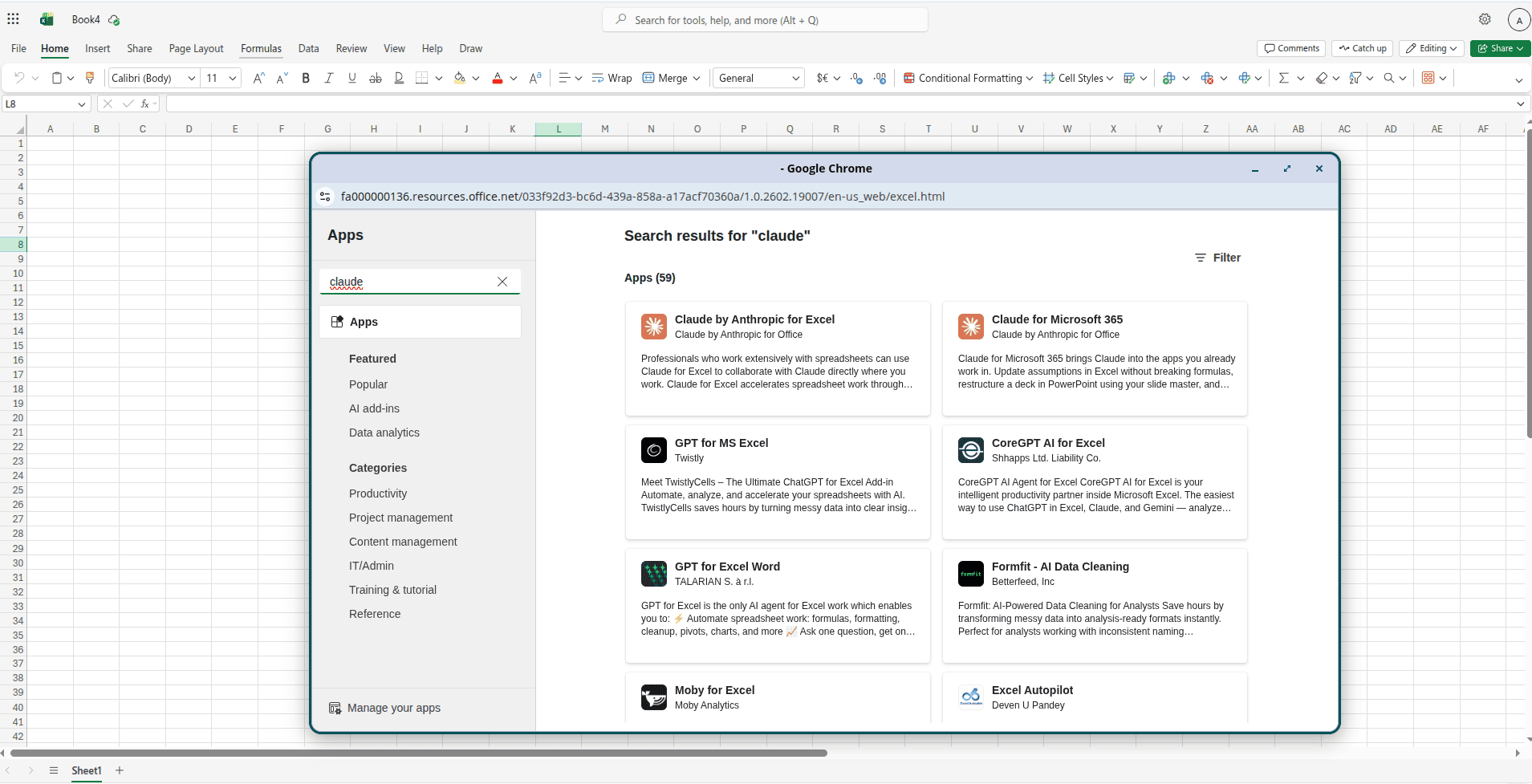1532x784 pixels.
Task: Expand the ribbon display options chevron
Action: (1518, 79)
